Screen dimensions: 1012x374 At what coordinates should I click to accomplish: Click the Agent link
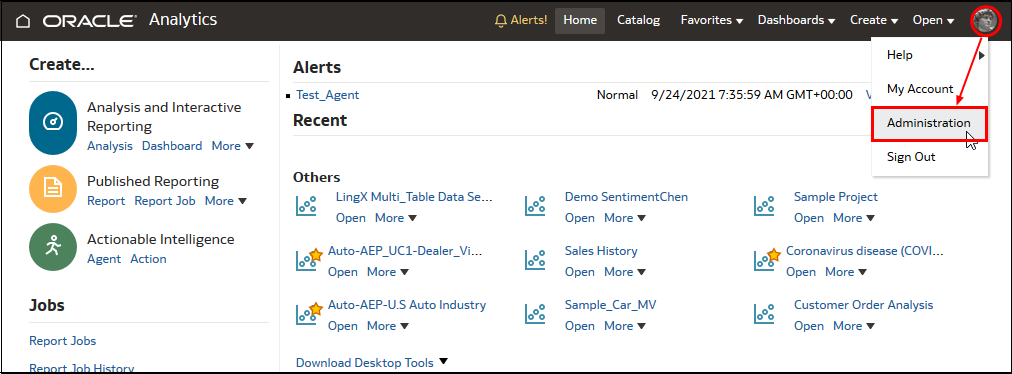(x=104, y=259)
